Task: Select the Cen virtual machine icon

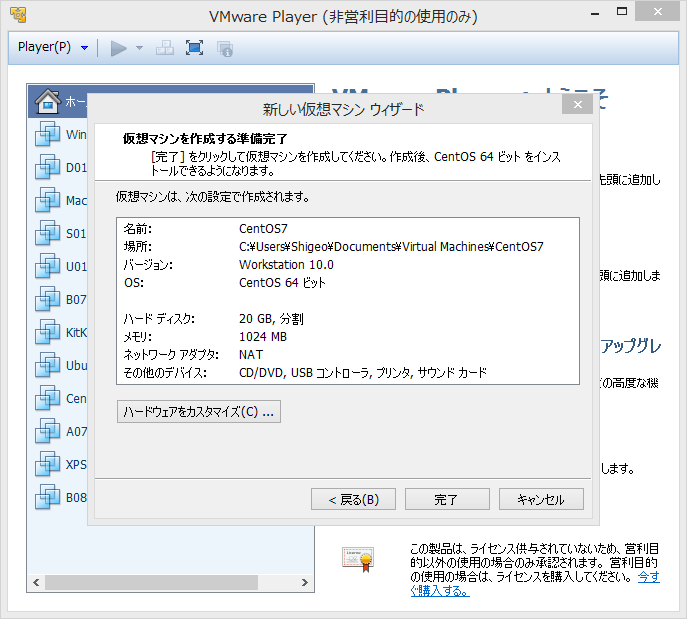Action: 47,398
